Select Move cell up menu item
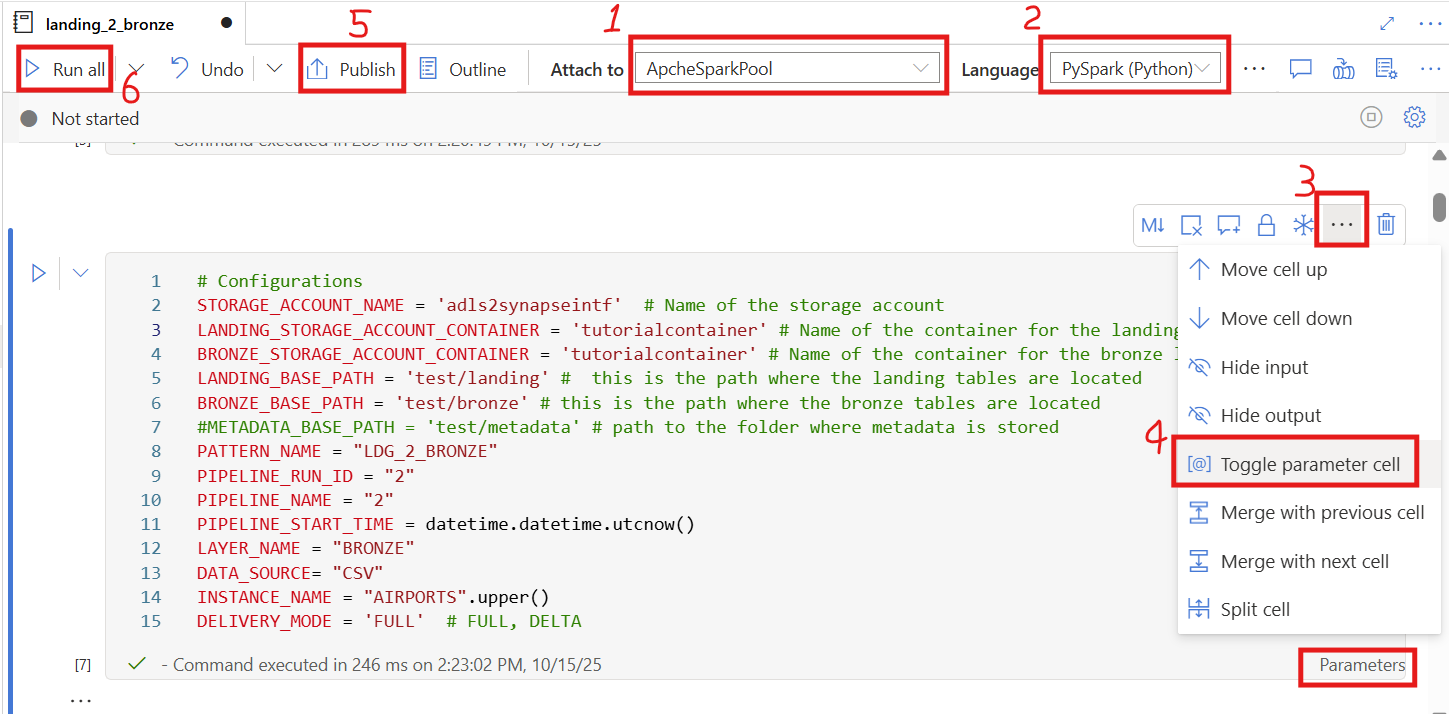Viewport: 1449px width, 714px height. (1273, 270)
